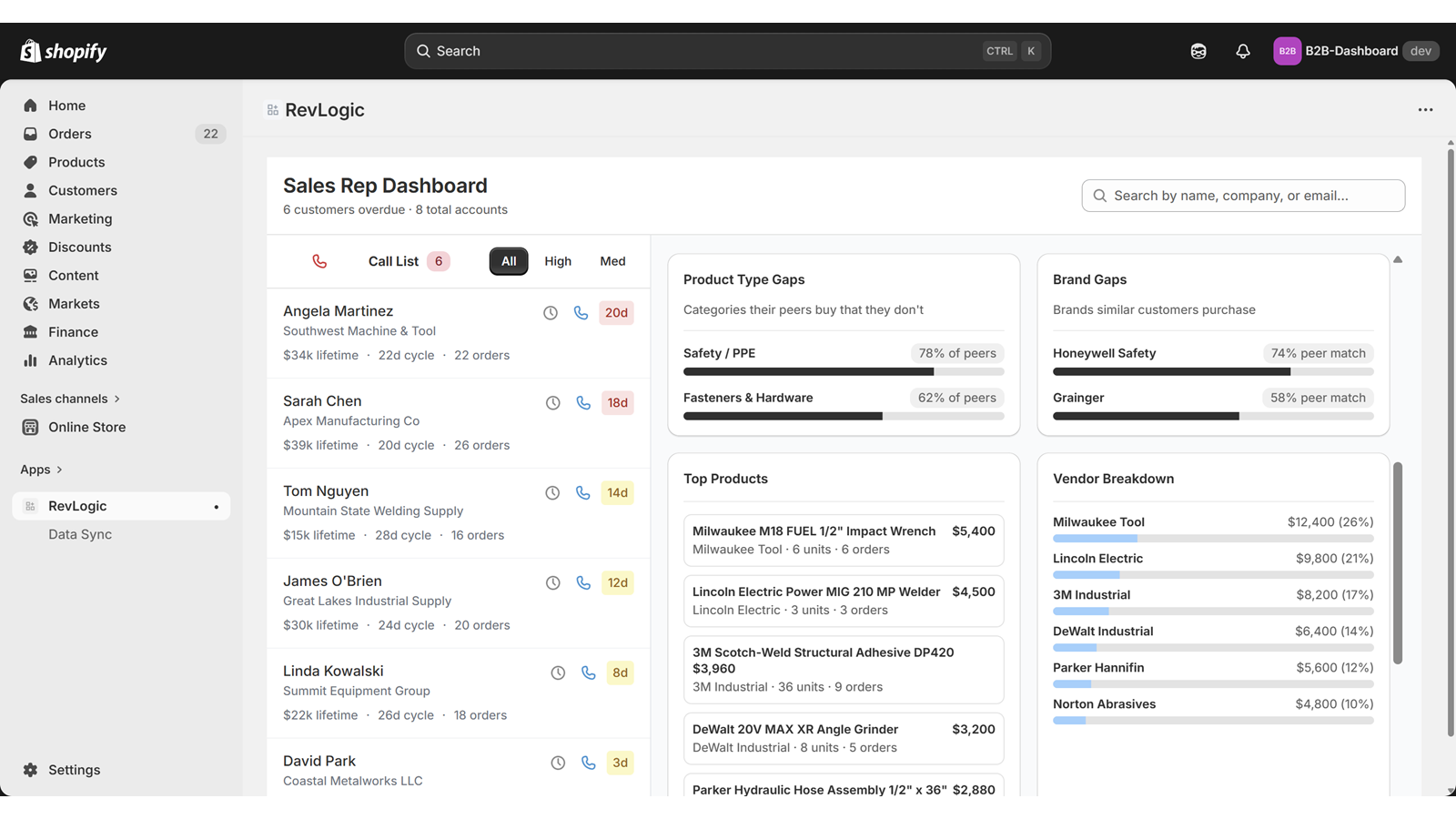
Task: Click the clock icon beside Angela Martinez
Action: pyautogui.click(x=550, y=312)
